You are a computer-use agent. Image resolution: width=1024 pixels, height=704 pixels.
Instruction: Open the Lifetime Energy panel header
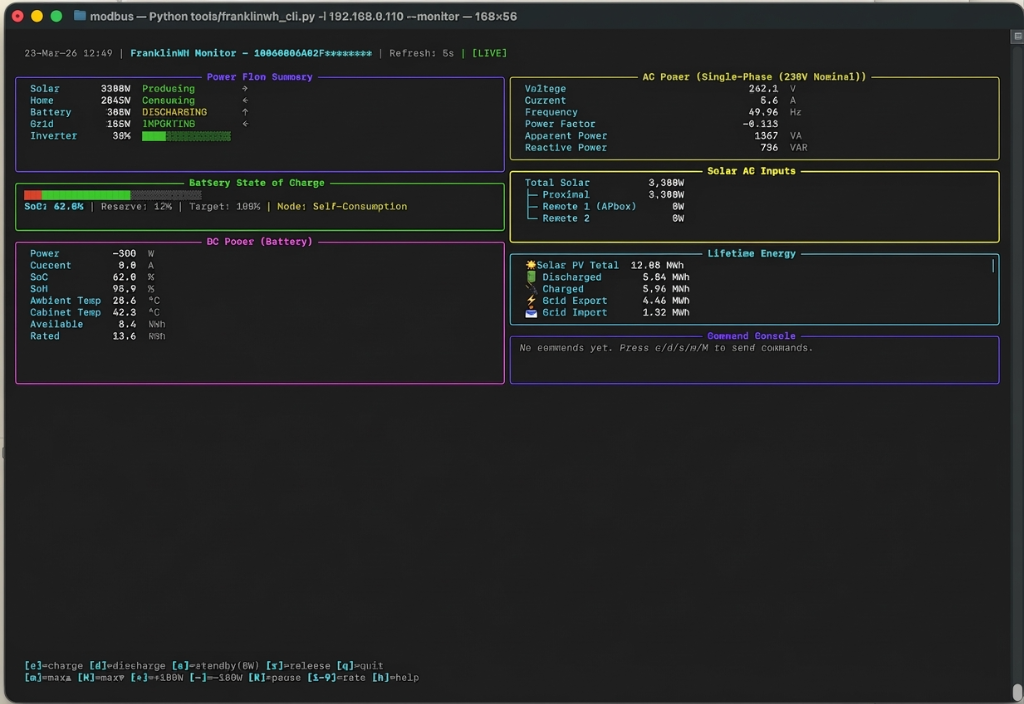[x=753, y=253]
